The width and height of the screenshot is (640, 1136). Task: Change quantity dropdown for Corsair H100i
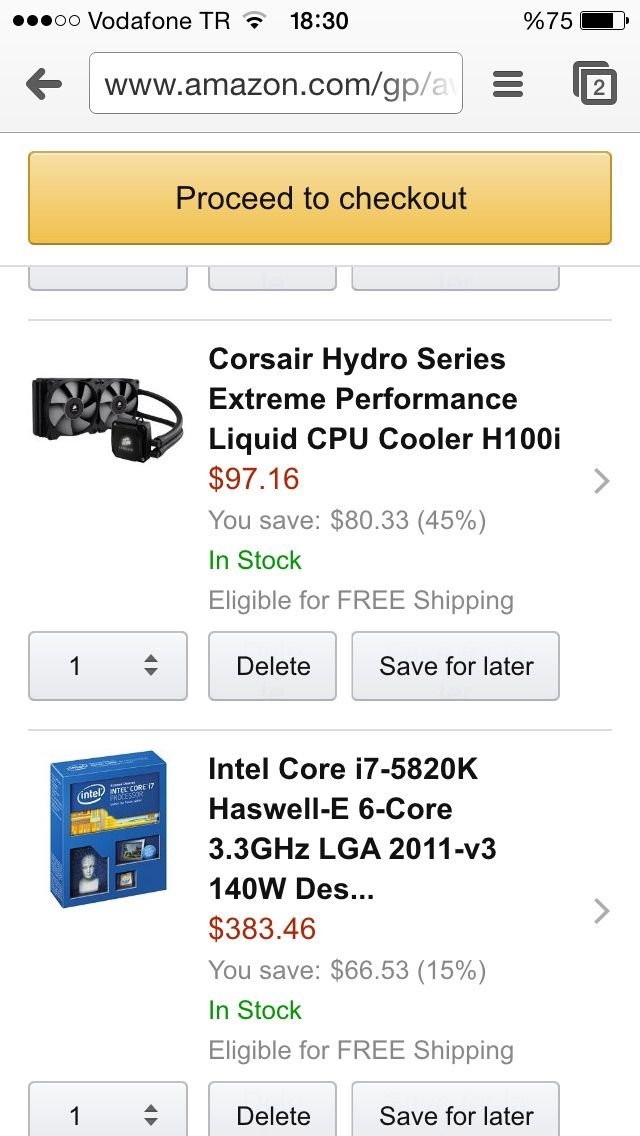(x=108, y=666)
